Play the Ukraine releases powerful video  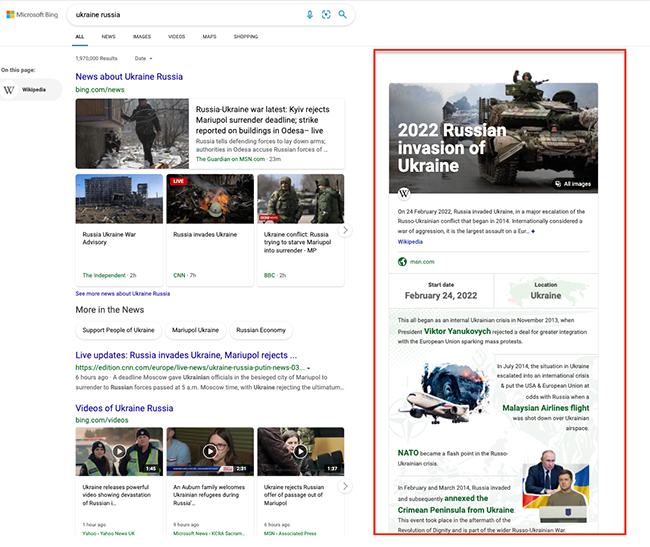coord(119,451)
